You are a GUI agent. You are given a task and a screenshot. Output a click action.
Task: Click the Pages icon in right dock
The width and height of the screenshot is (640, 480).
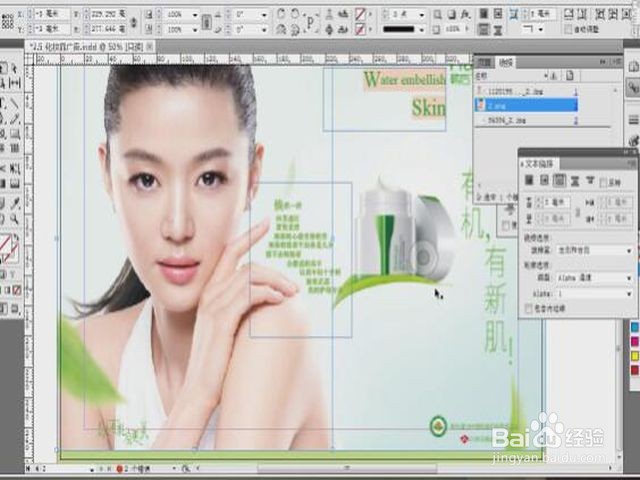[x=633, y=65]
